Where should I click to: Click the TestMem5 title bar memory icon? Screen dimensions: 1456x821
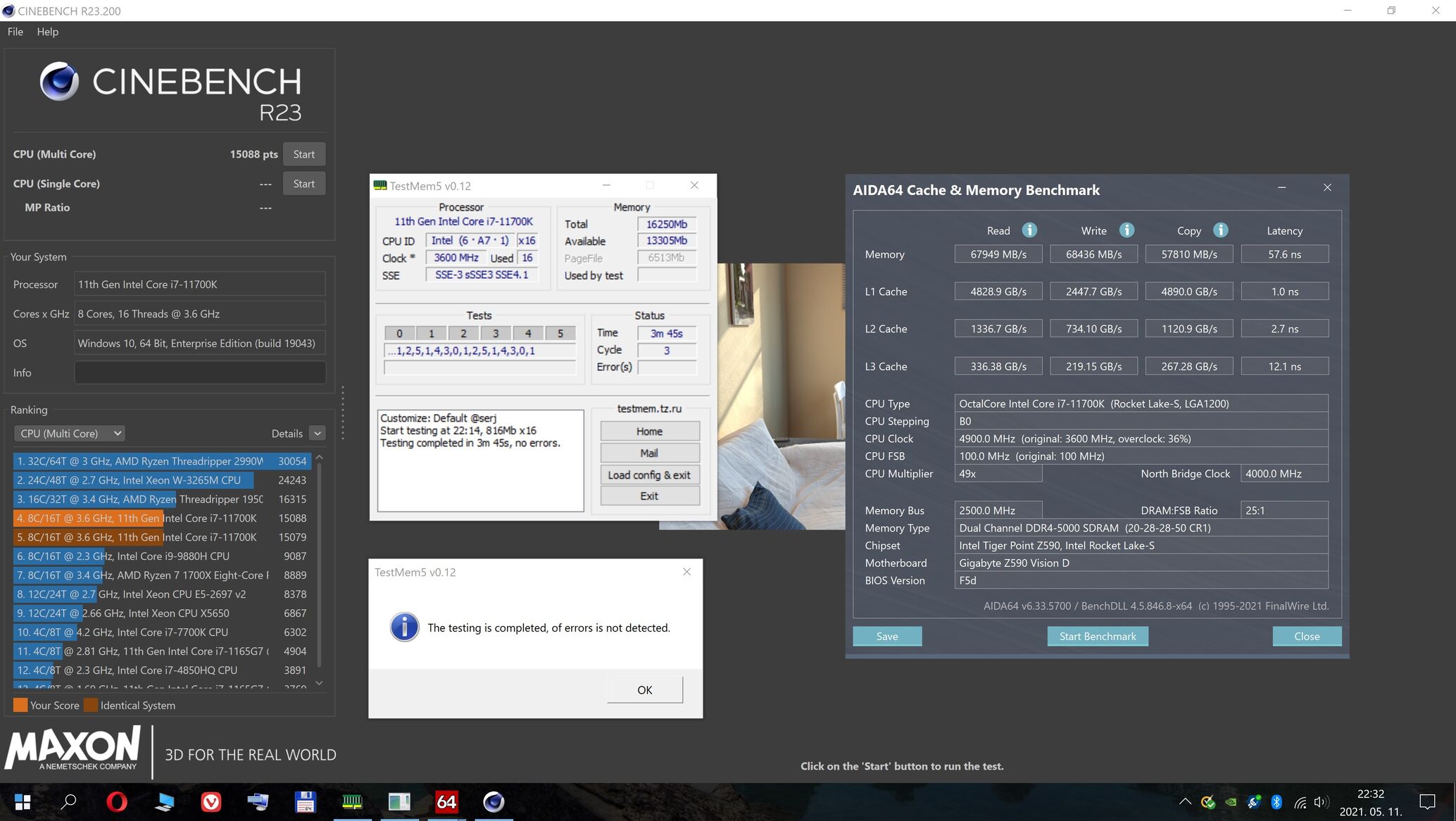pos(380,185)
